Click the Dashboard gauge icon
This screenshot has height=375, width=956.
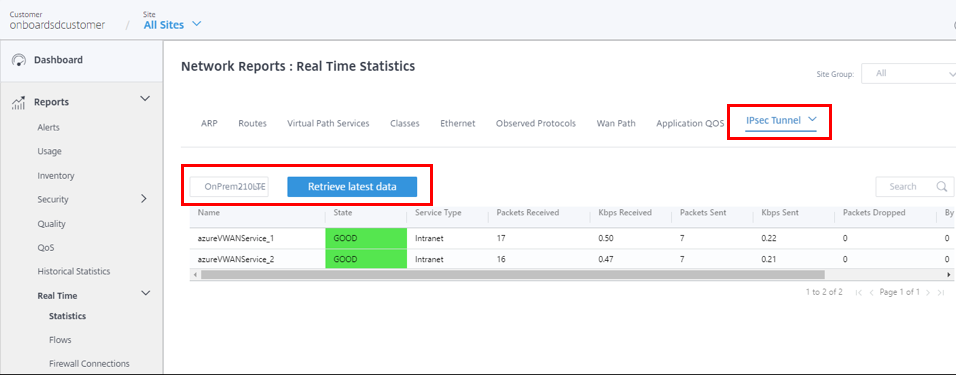point(19,60)
